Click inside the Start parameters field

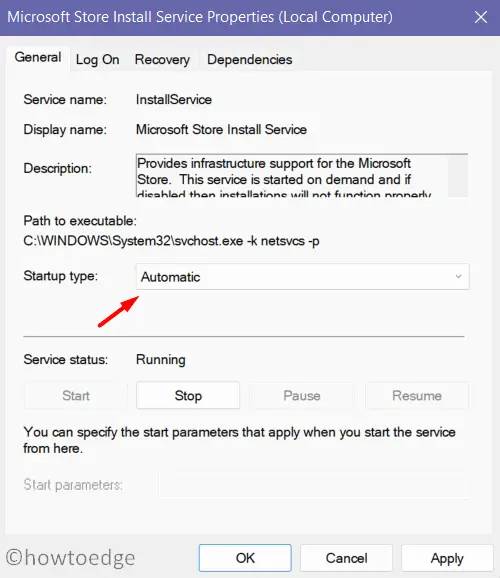pos(314,485)
